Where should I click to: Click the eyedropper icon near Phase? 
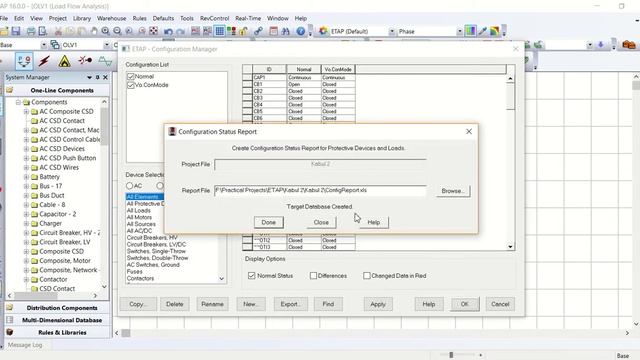point(482,31)
